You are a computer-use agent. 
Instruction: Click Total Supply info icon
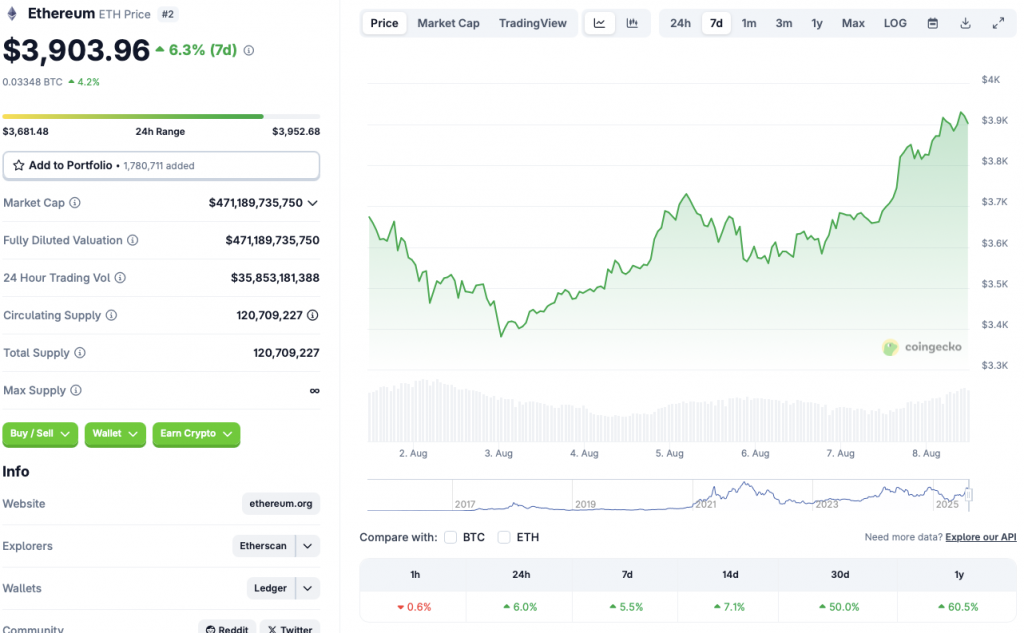coord(80,353)
